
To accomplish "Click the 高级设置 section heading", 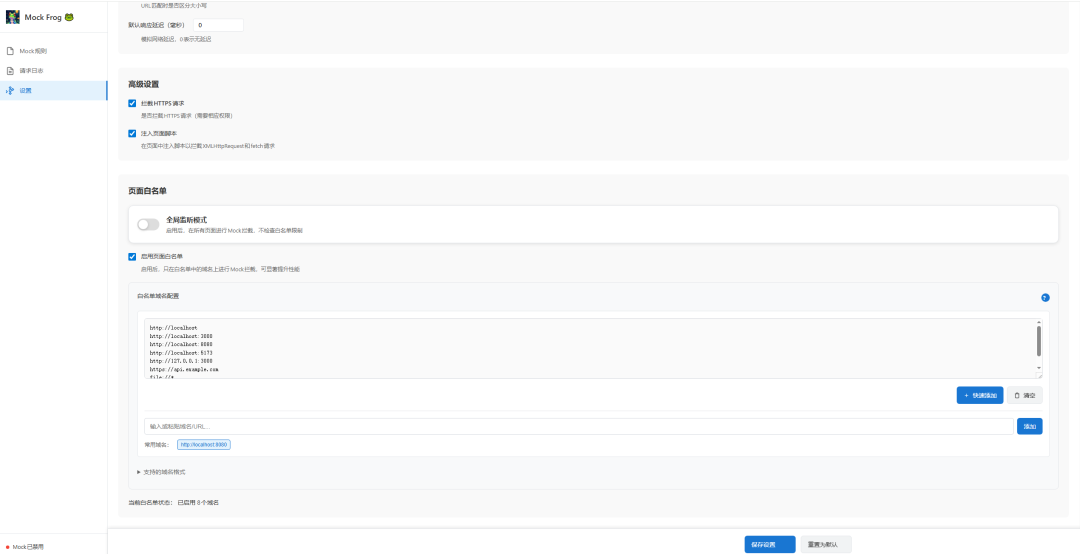I will coord(143,84).
